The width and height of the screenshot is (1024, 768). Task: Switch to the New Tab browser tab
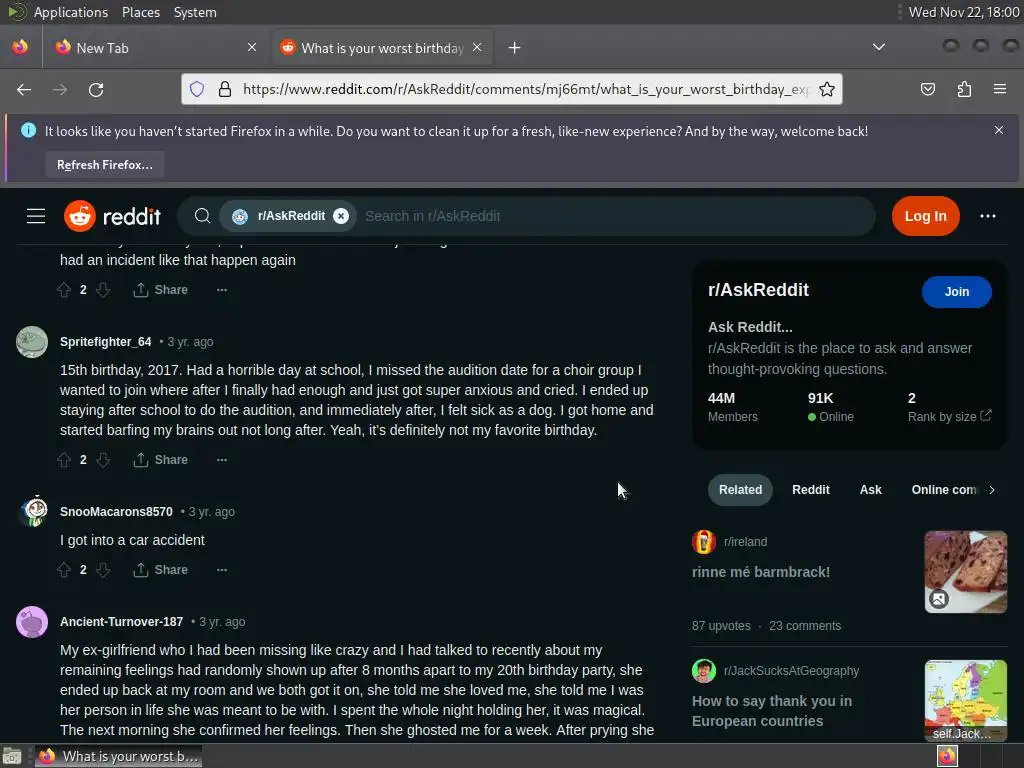155,48
